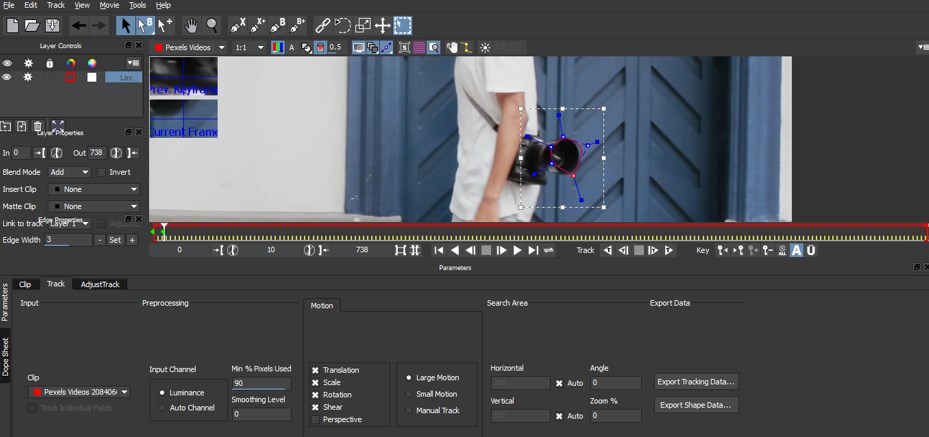Select the Add Point arrow-plus tool
The height and width of the screenshot is (437, 929).
[166, 25]
